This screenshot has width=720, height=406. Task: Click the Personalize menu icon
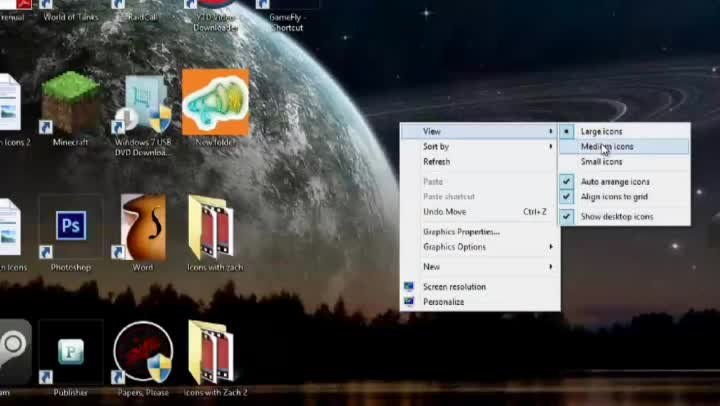(409, 302)
